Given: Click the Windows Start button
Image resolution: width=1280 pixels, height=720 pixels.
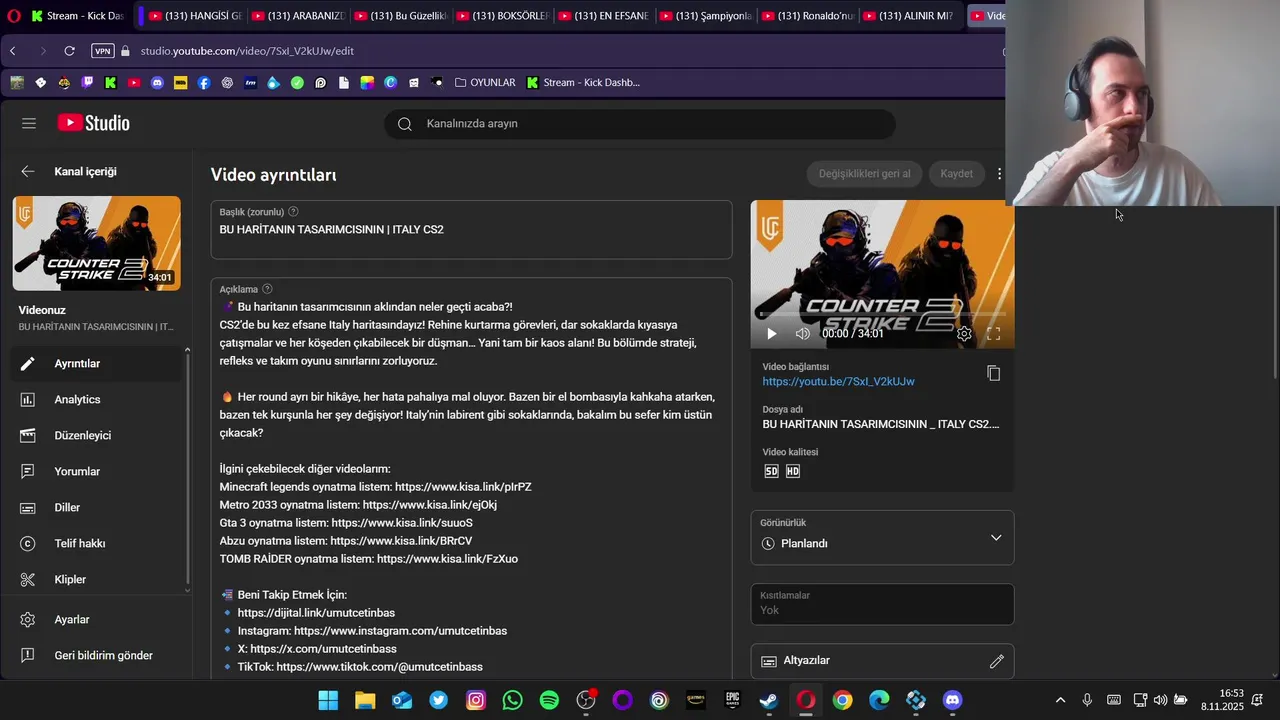Looking at the screenshot, I should [328, 701].
